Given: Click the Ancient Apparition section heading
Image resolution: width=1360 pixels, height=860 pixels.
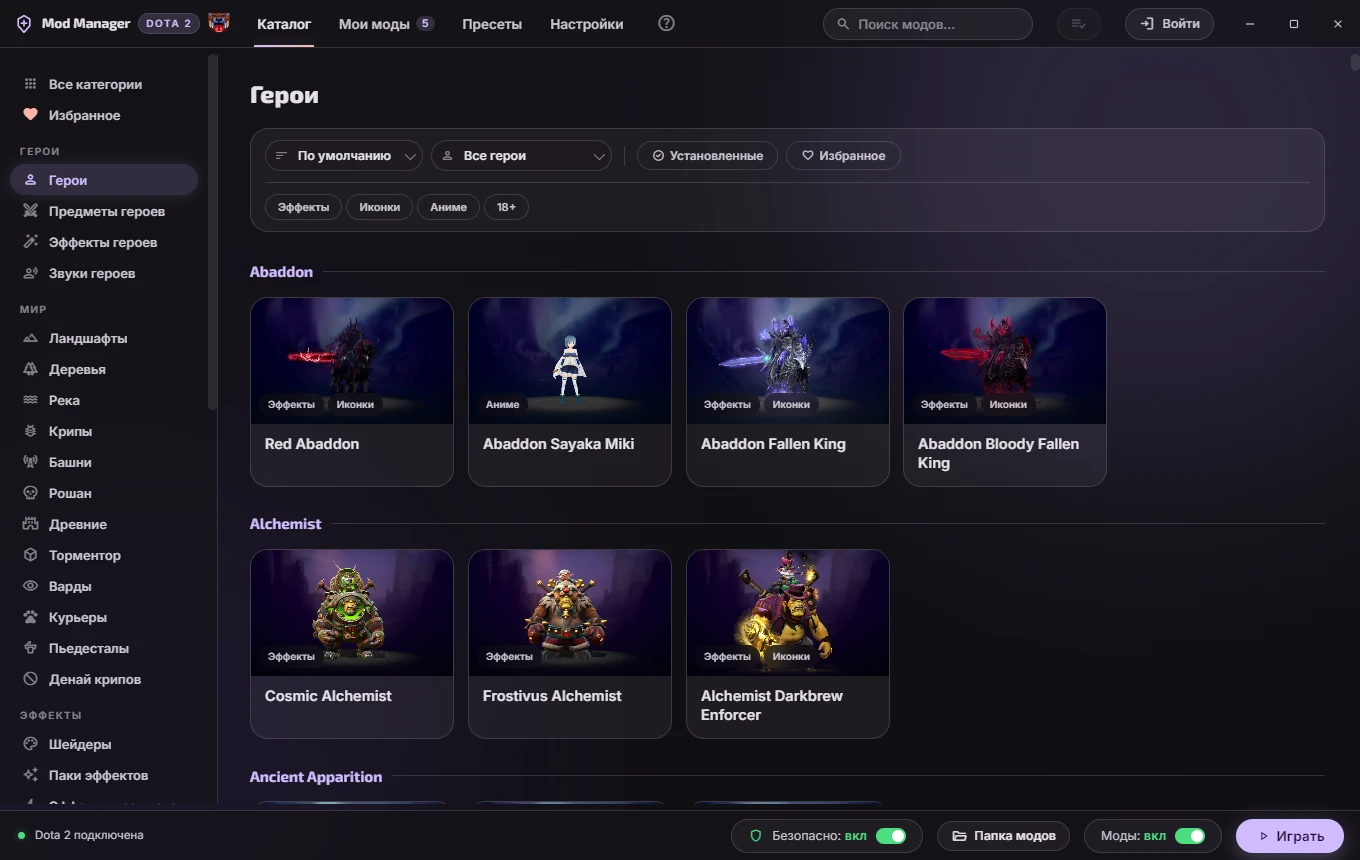Looking at the screenshot, I should point(316,777).
